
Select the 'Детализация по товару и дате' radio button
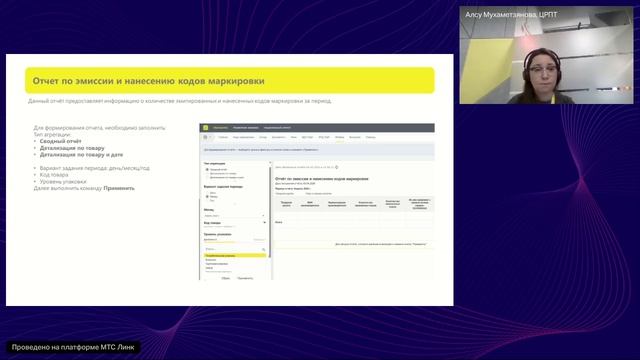pos(207,178)
